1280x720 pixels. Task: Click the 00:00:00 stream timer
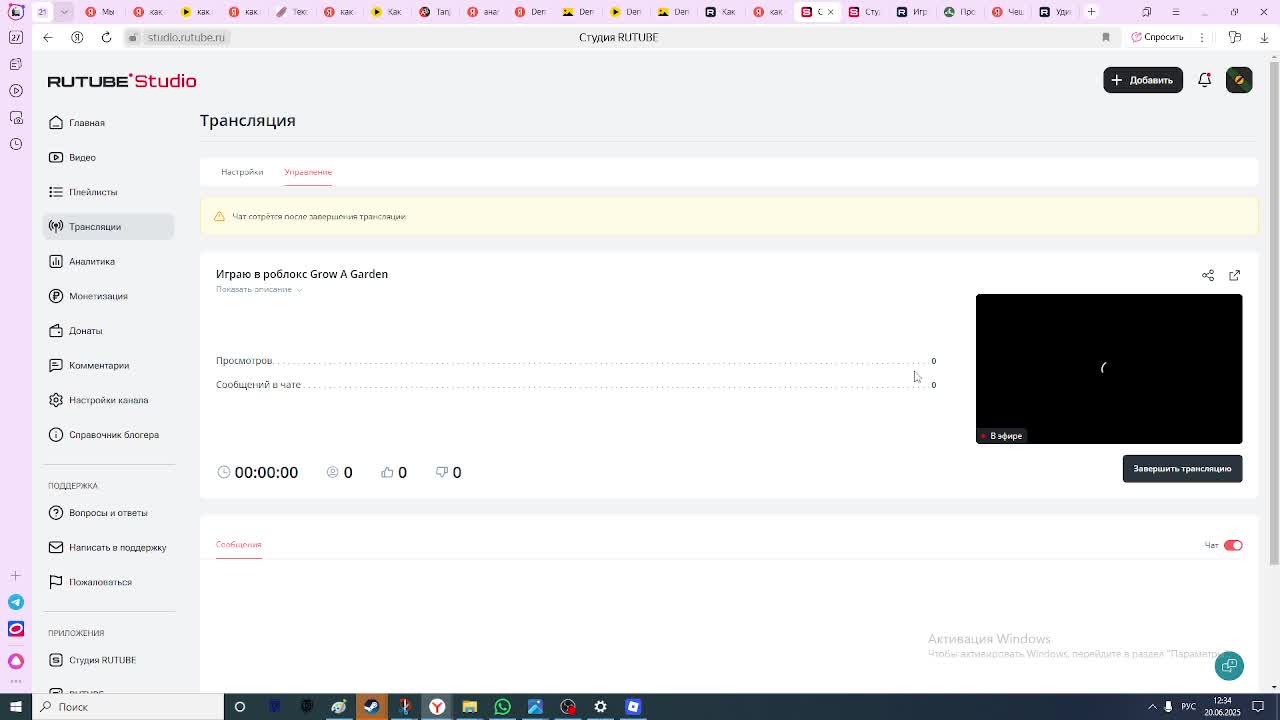pyautogui.click(x=266, y=472)
